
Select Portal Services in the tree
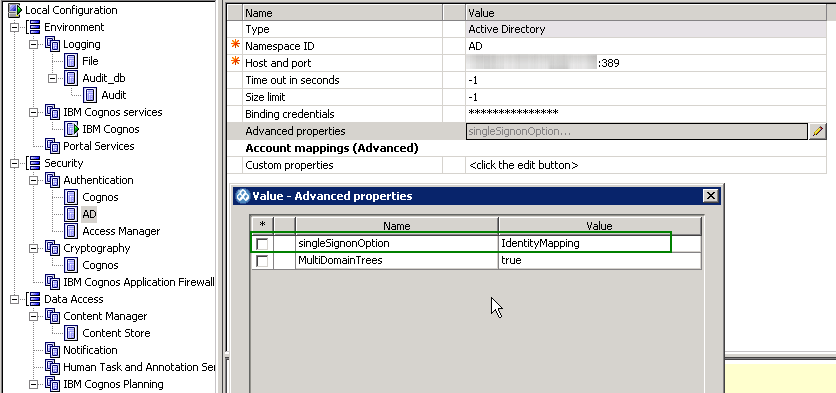[99, 146]
